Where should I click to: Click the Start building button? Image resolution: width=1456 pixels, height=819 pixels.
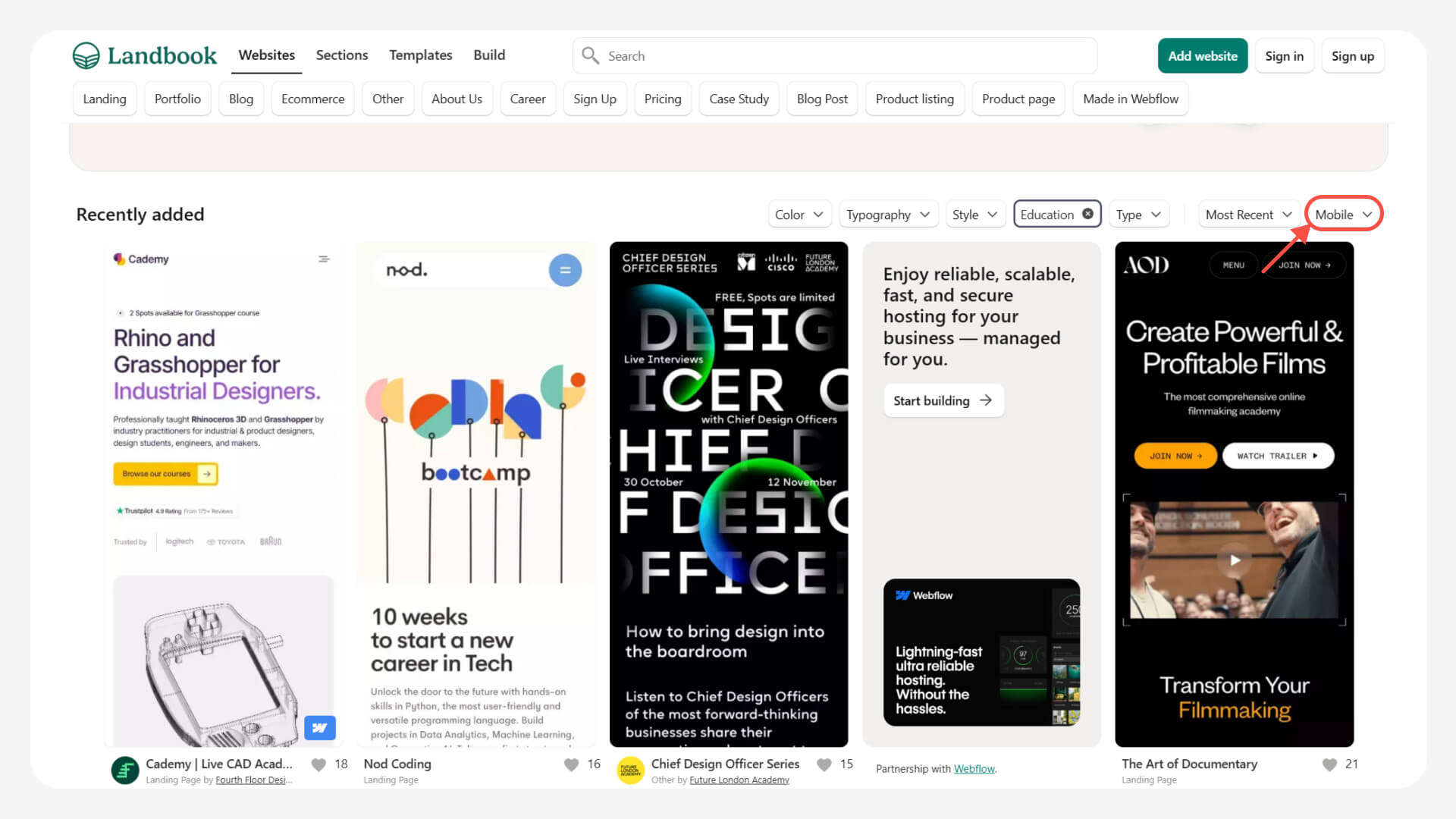pyautogui.click(x=943, y=400)
